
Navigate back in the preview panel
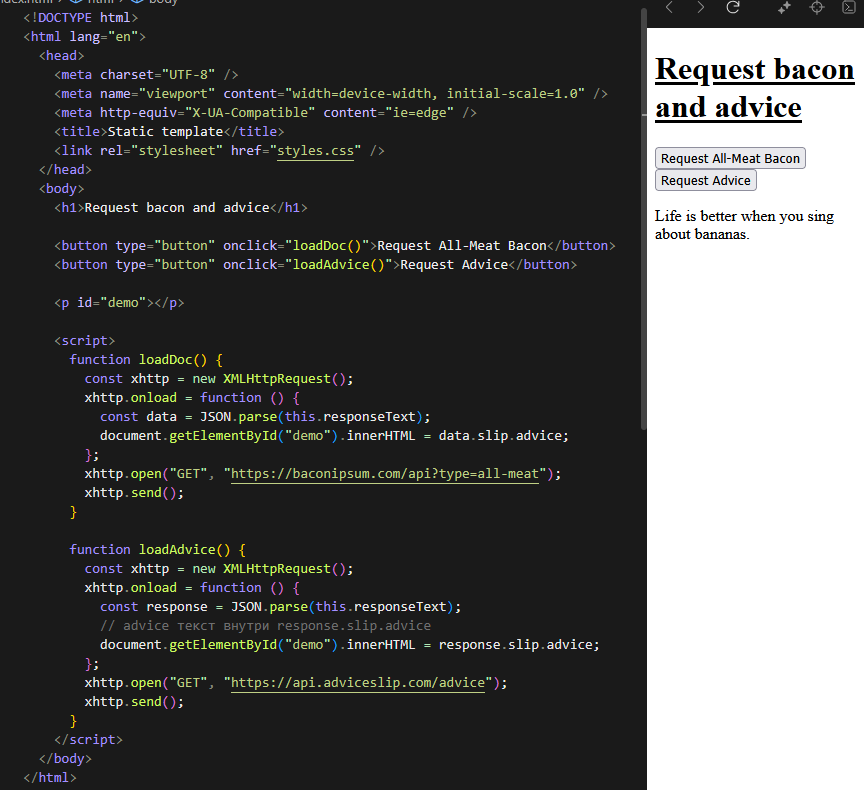(670, 8)
